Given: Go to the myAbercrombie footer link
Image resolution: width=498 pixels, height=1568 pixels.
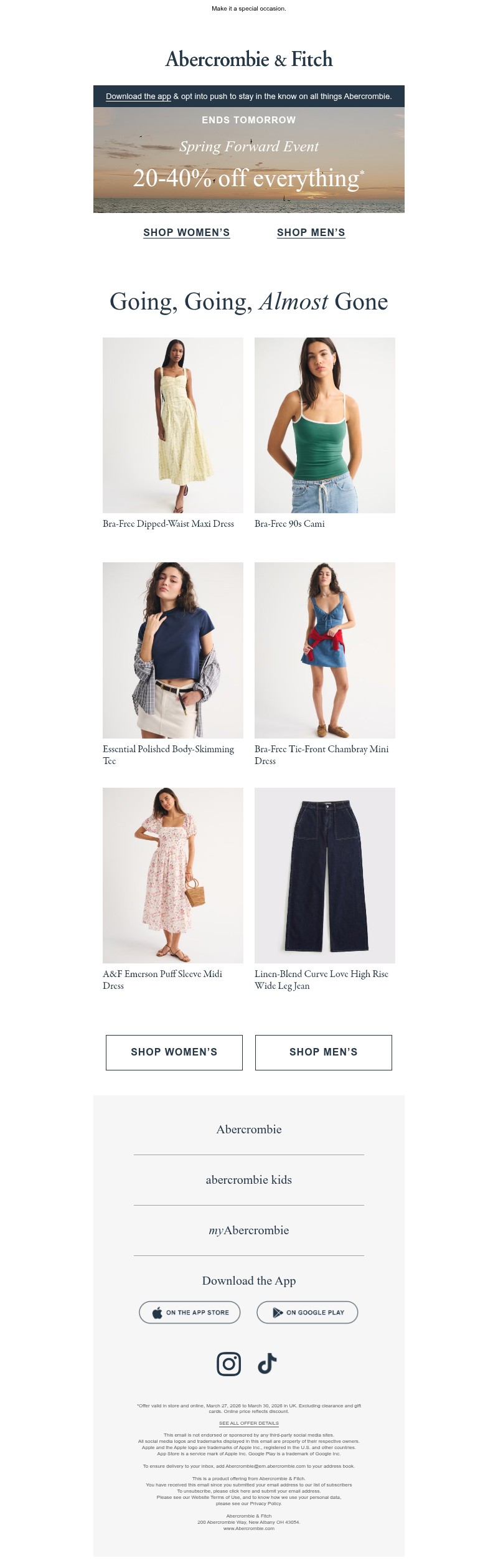Looking at the screenshot, I should tap(249, 1230).
